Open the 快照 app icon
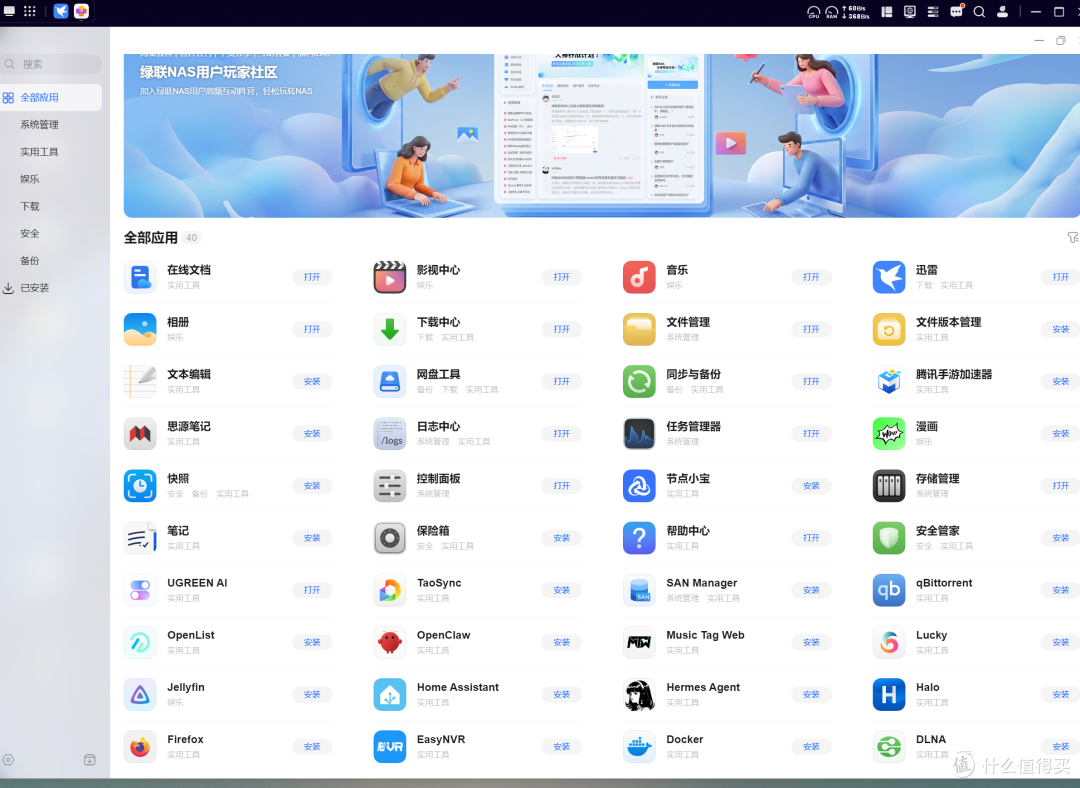Image resolution: width=1080 pixels, height=788 pixels. coord(141,486)
